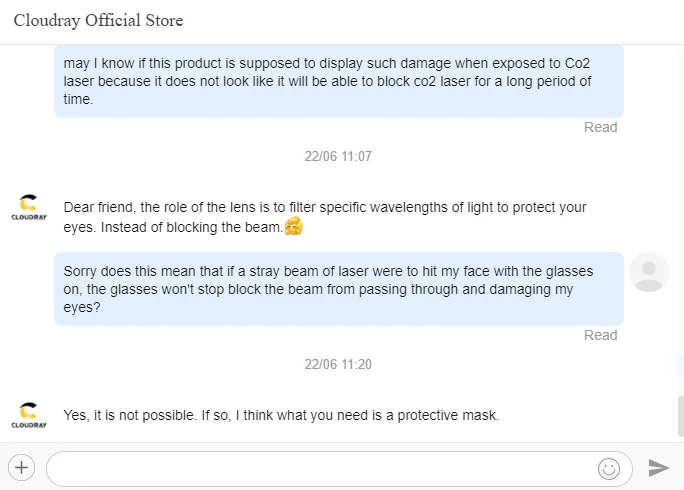
Task: Open the grey user profile avatar
Action: point(649,271)
